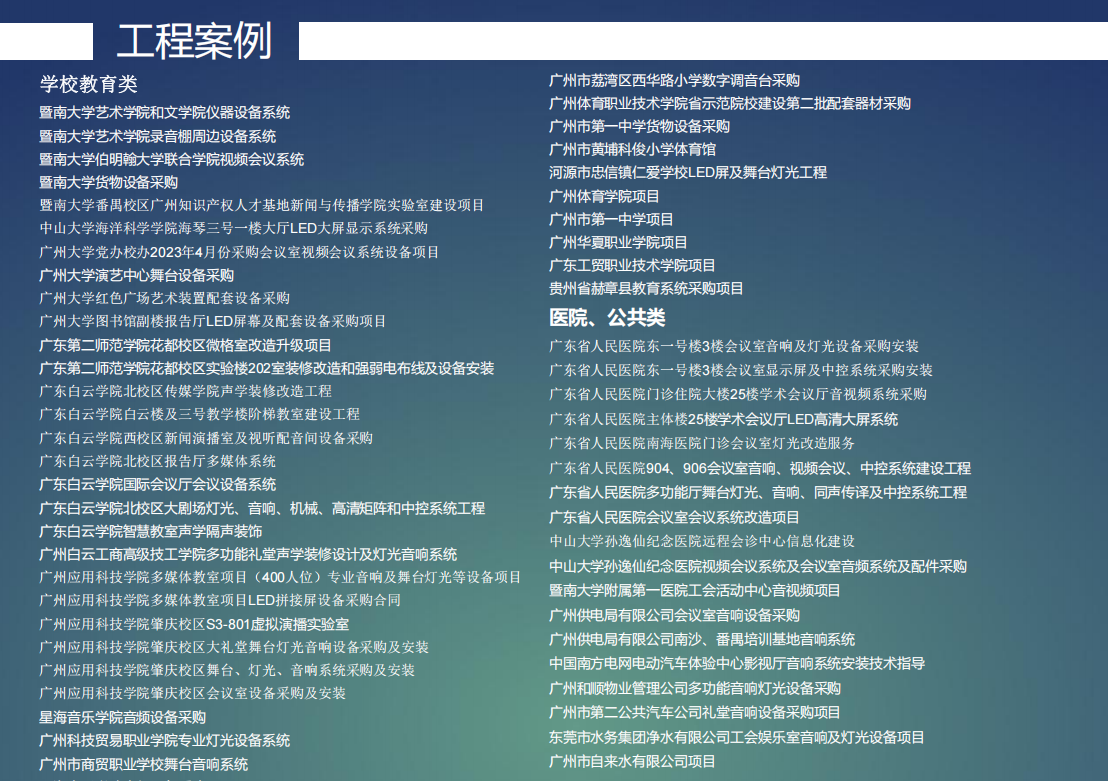
Task: Click "暨南大学附属第一医院工会活动中心音视频项目"
Action: (x=695, y=591)
